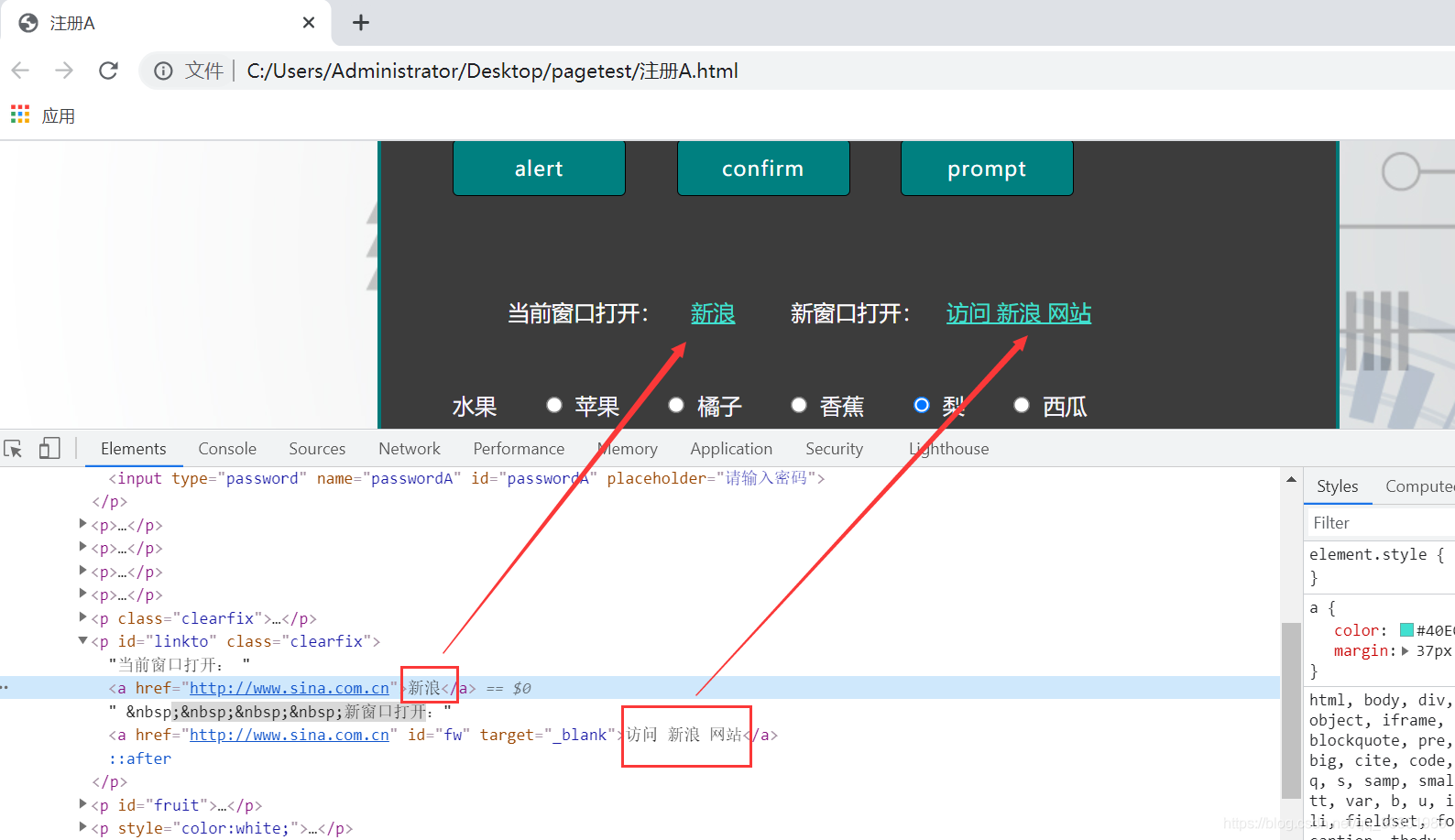1455x840 pixels.
Task: Click the alert button
Action: click(x=539, y=169)
